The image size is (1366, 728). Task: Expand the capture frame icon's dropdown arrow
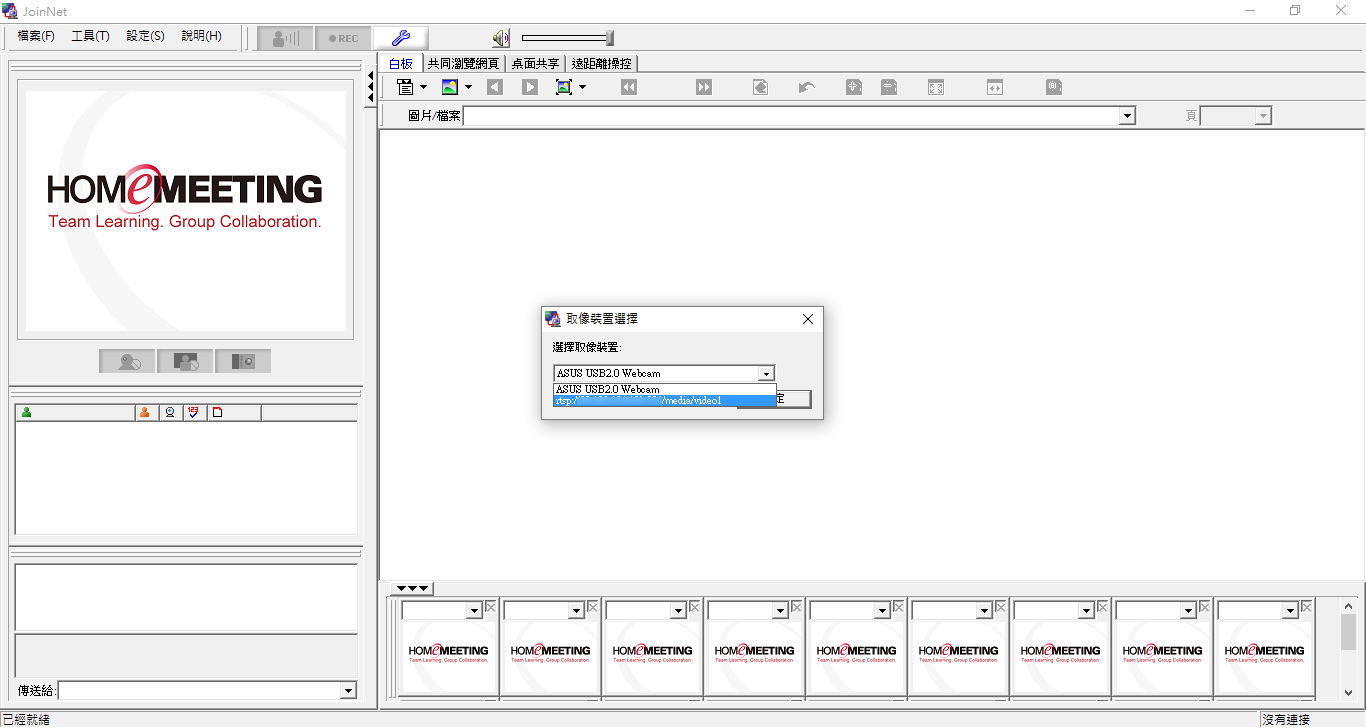pyautogui.click(x=582, y=88)
